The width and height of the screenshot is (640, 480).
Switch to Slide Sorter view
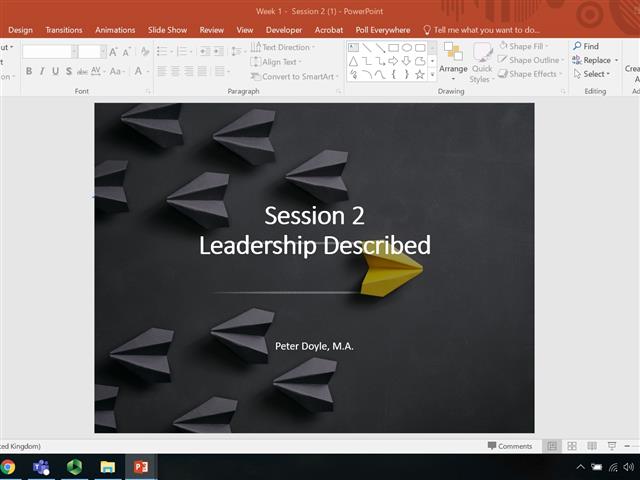coord(572,446)
